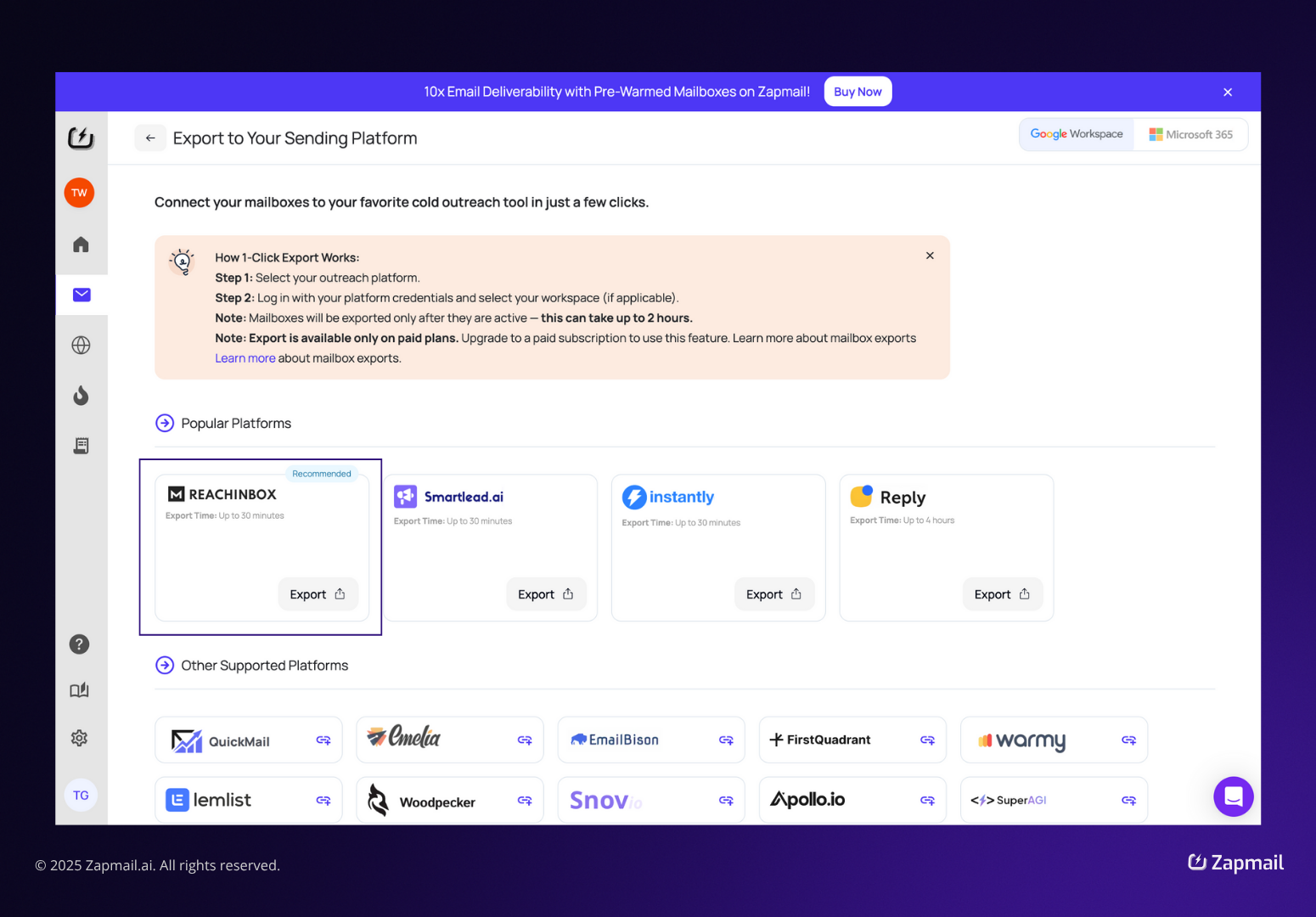Click the lemlist connect link icon
The width and height of the screenshot is (1316, 917).
point(323,801)
